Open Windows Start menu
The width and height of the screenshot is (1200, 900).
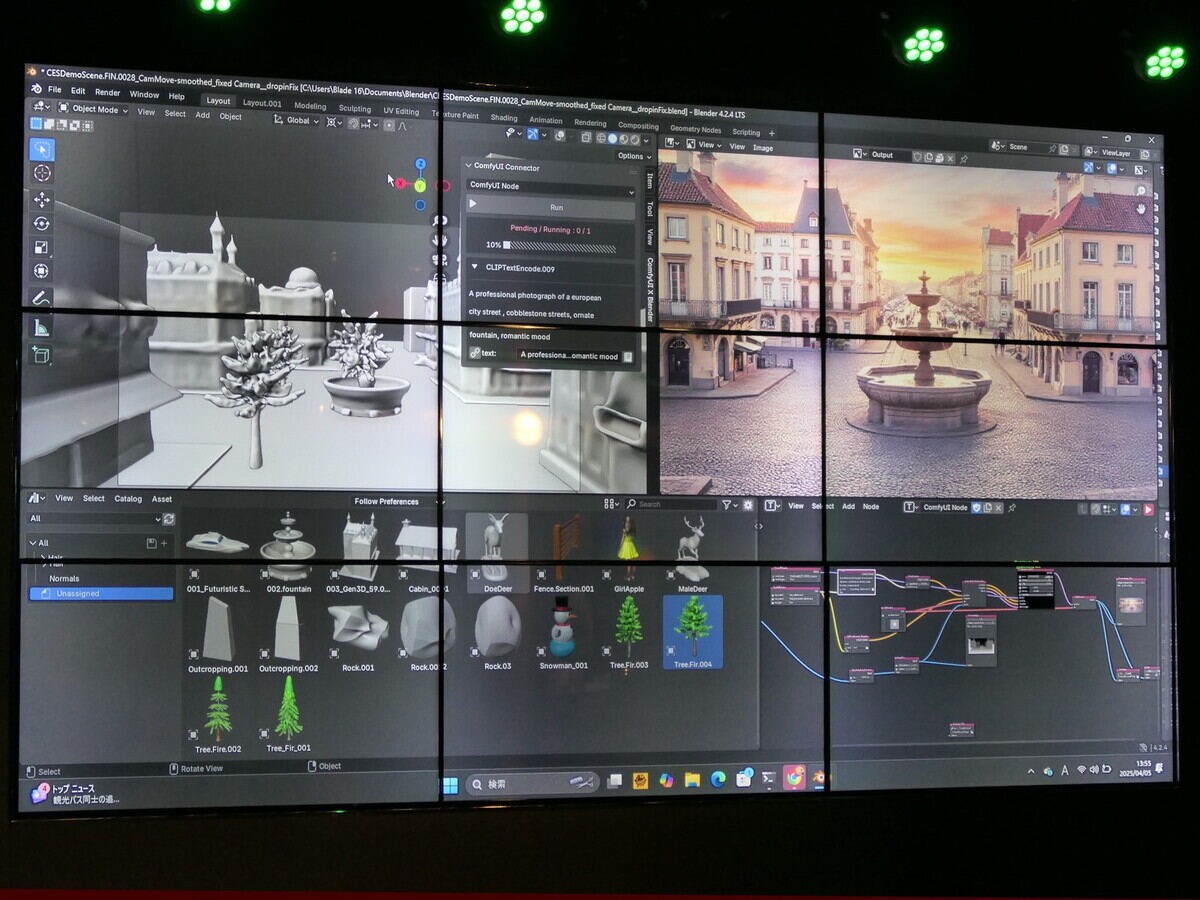tap(450, 784)
